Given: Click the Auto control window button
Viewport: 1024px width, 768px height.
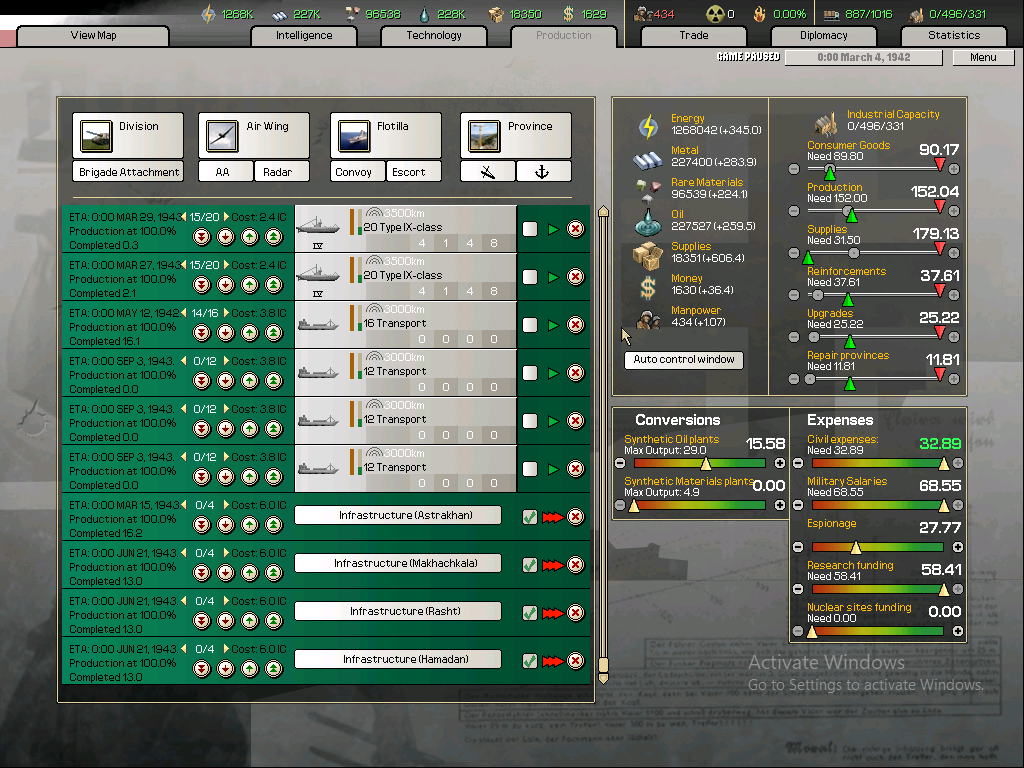Looking at the screenshot, I should click(x=683, y=359).
